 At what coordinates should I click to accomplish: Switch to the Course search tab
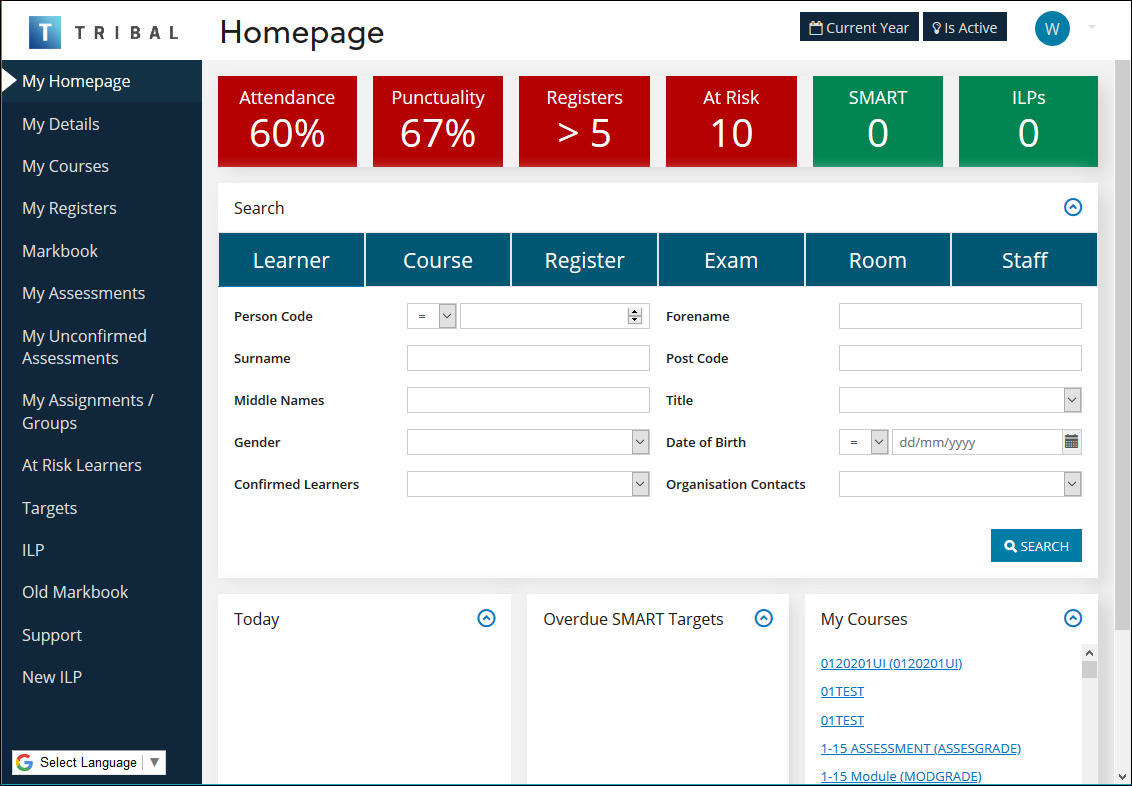(438, 260)
